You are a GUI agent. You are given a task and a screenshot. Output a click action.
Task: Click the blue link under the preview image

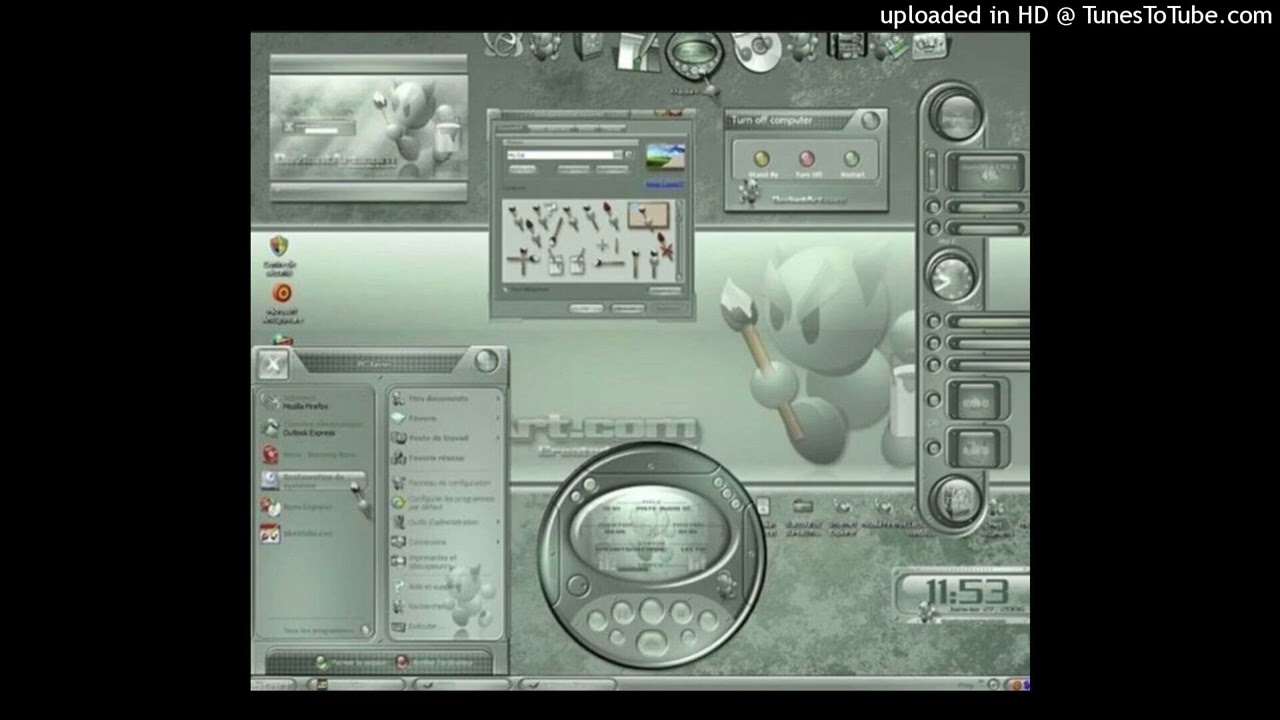tap(665, 184)
